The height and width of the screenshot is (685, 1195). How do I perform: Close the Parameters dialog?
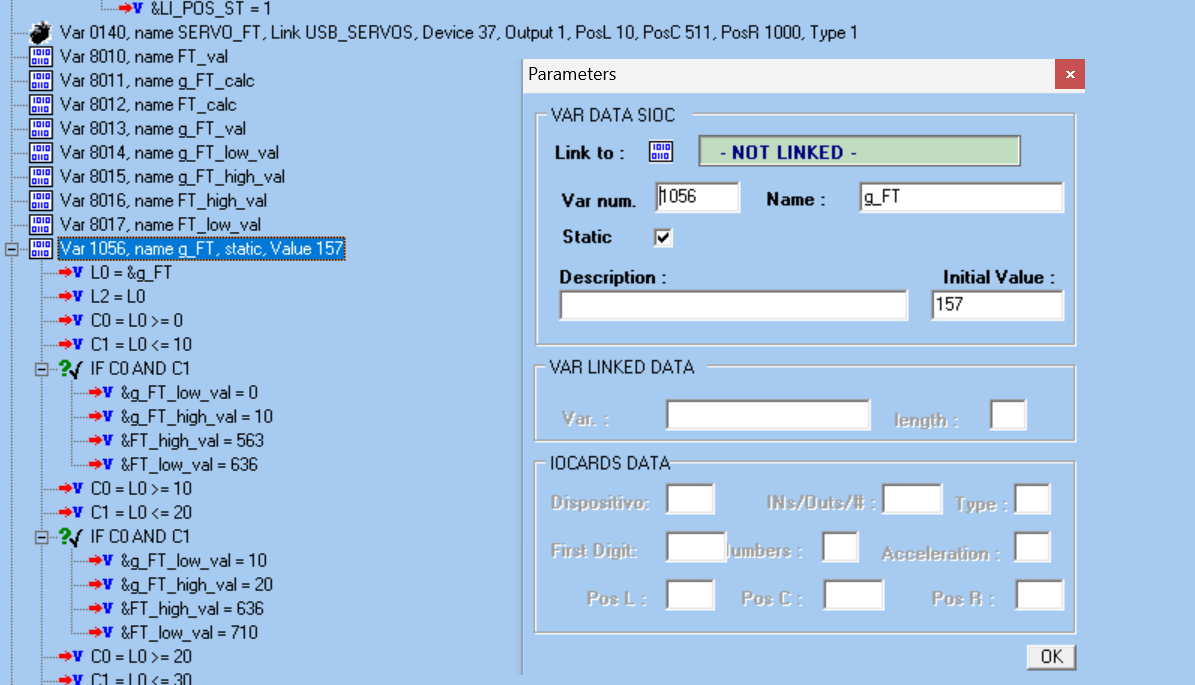click(x=1069, y=75)
